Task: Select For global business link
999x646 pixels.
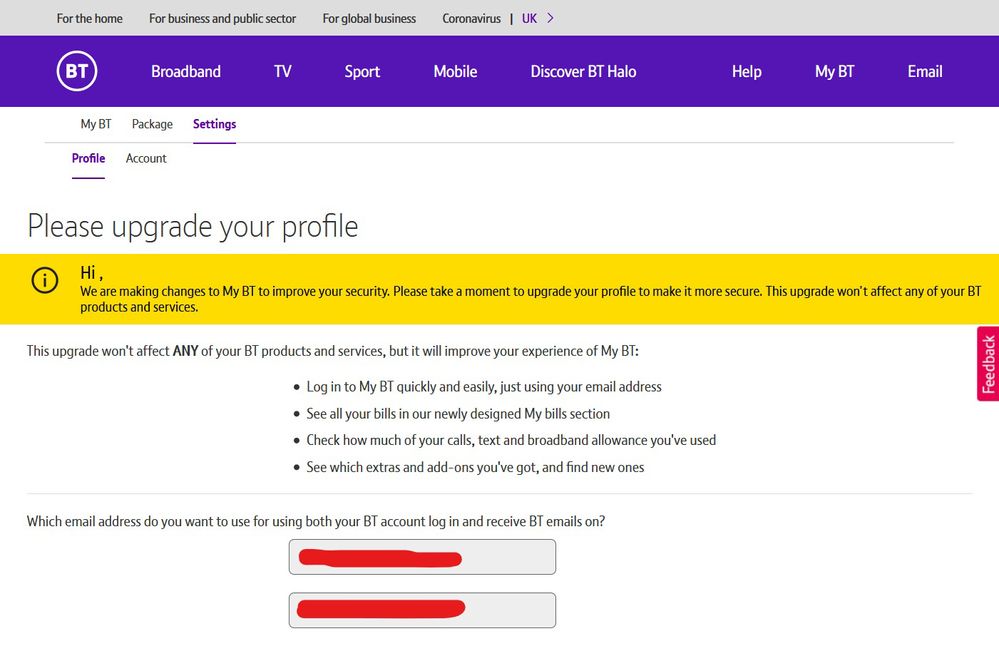Action: click(x=369, y=18)
